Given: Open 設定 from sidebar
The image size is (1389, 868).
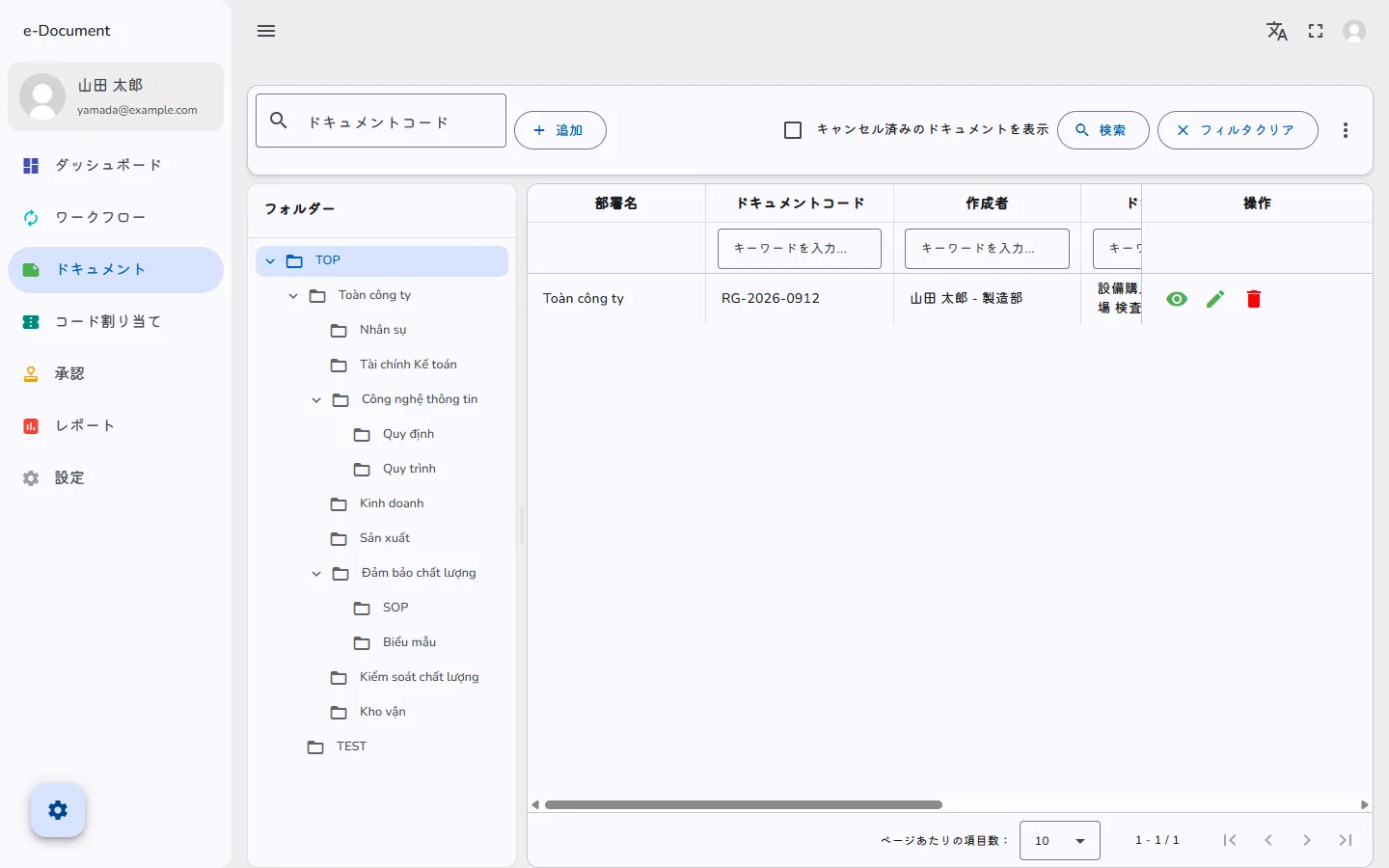Looking at the screenshot, I should tap(116, 478).
